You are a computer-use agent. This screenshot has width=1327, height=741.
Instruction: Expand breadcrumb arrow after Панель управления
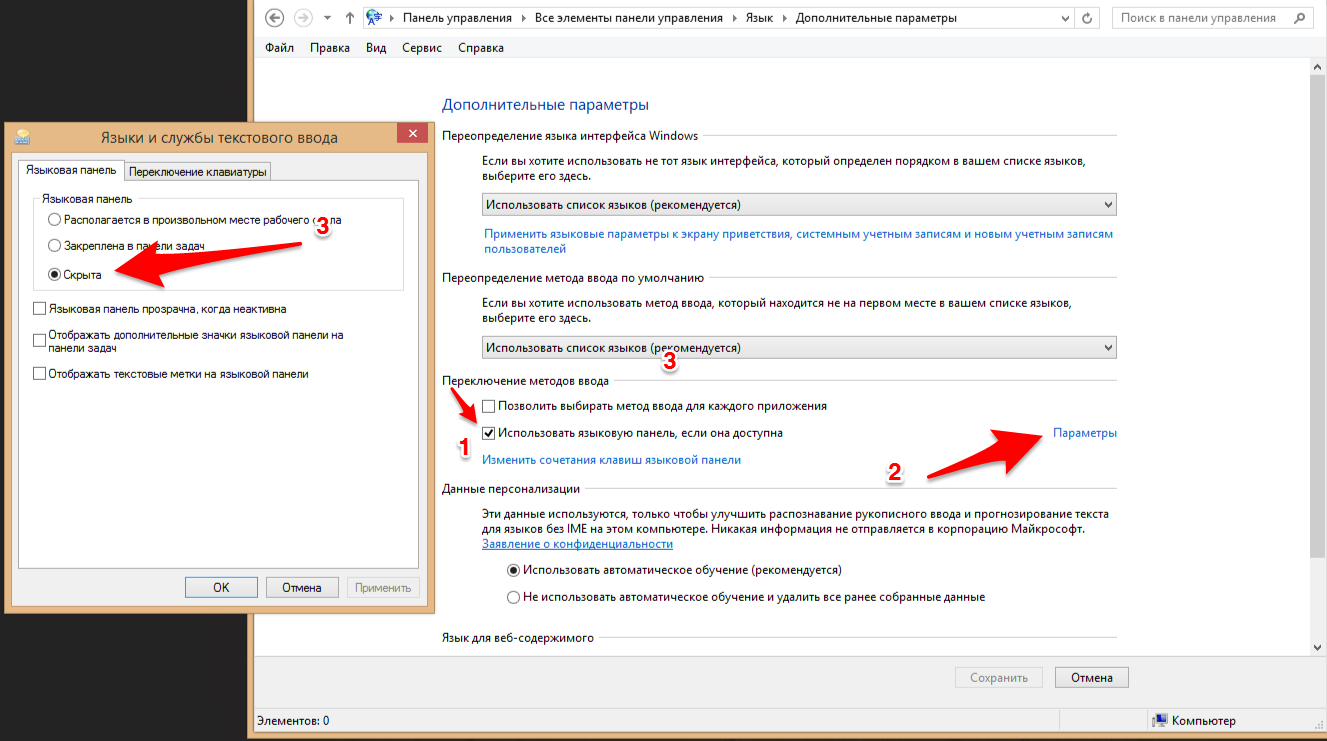click(522, 18)
